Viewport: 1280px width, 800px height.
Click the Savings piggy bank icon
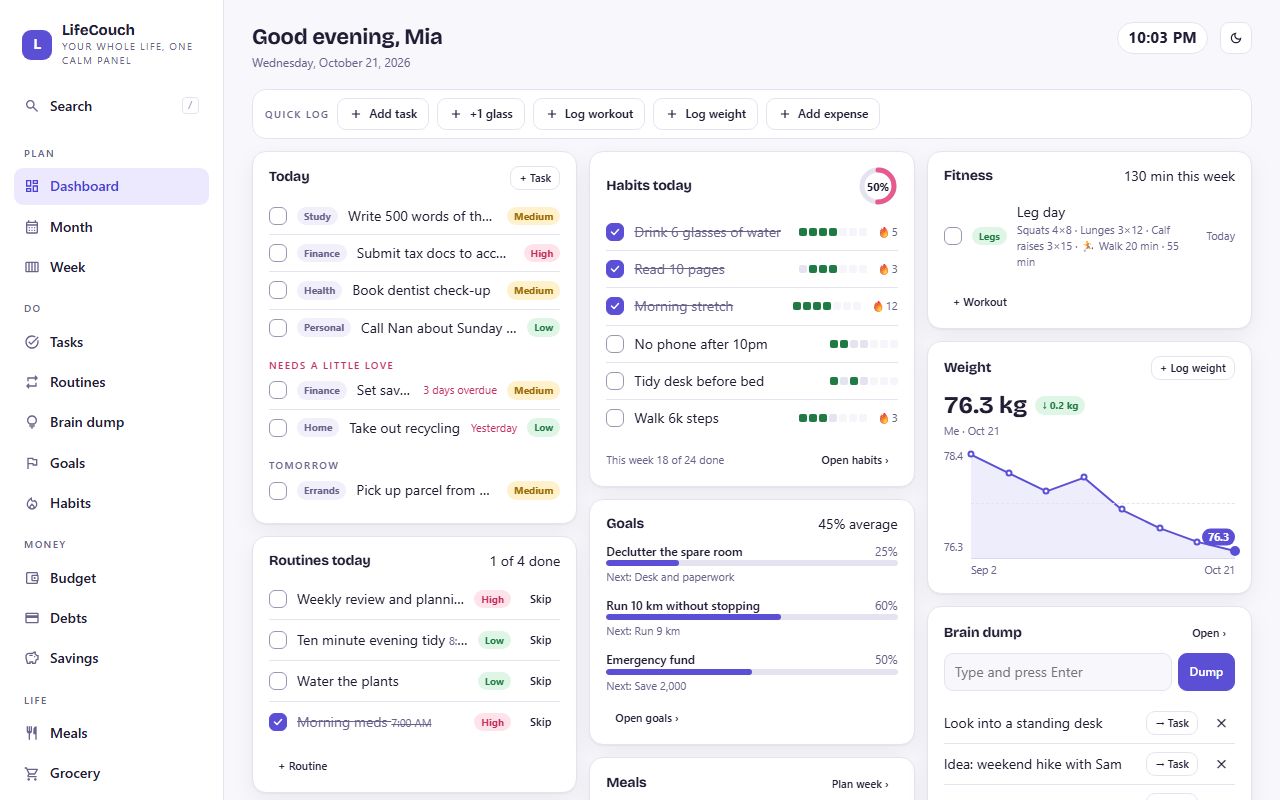click(32, 658)
